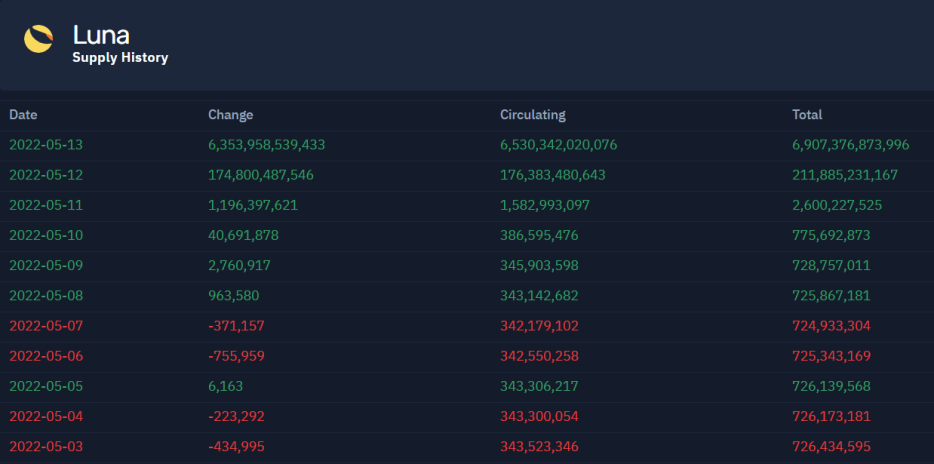
Task: Select the change value 6,163
Action: point(226,387)
